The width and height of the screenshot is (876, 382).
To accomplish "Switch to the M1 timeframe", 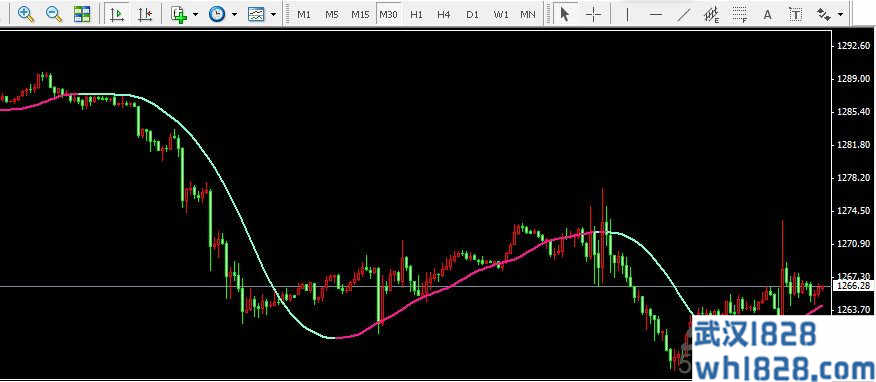I will pyautogui.click(x=304, y=15).
